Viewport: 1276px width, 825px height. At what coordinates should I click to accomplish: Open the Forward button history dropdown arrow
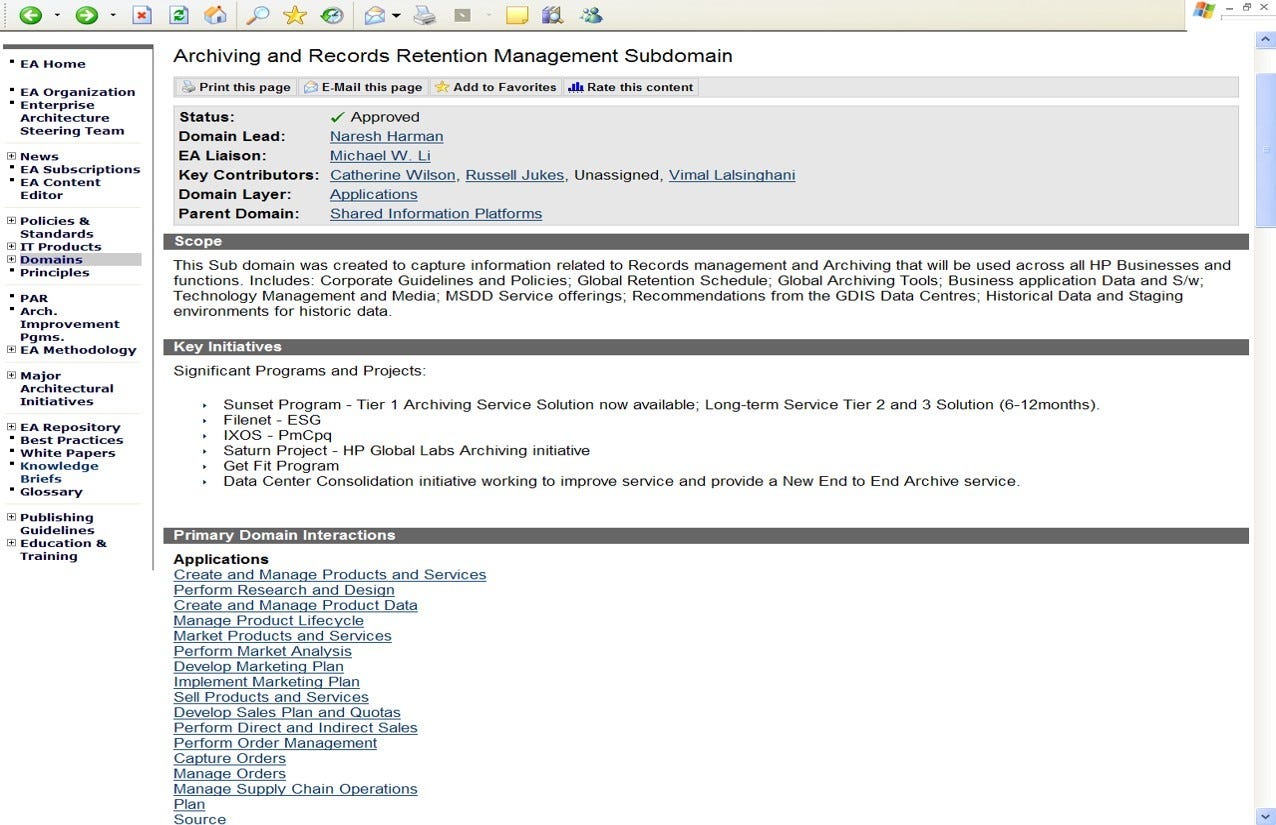tap(113, 16)
